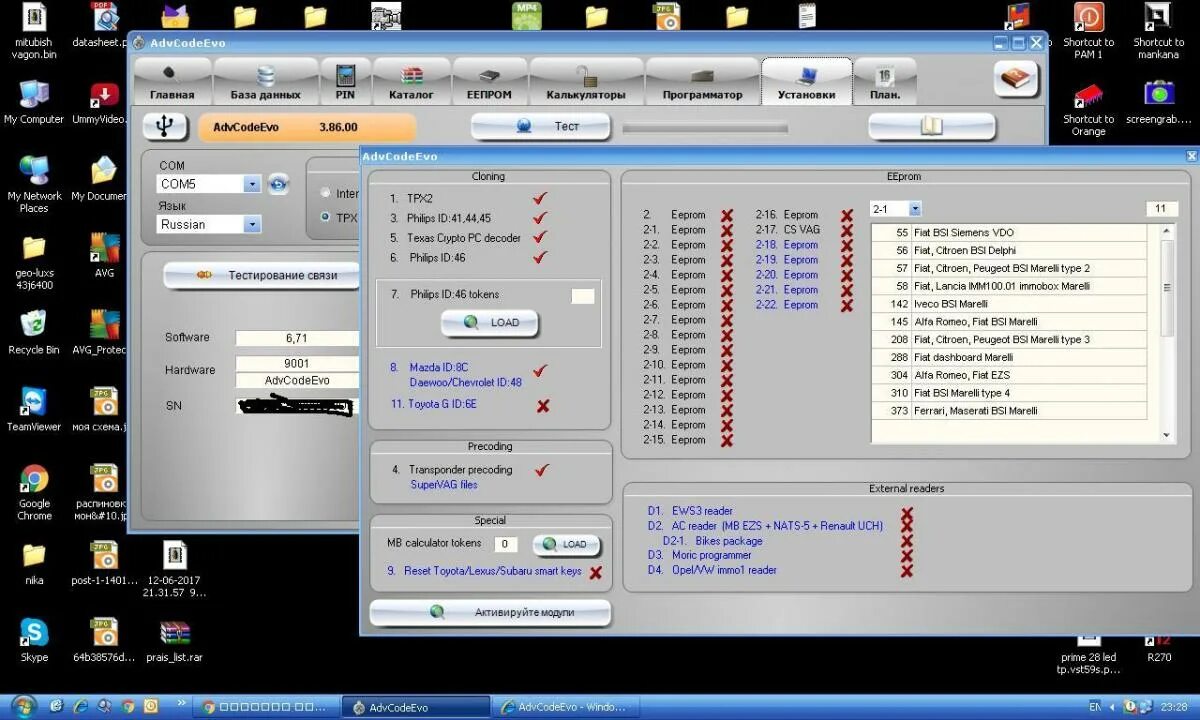Select Ferrari, Maserati BSI Marelli row

(x=1010, y=411)
